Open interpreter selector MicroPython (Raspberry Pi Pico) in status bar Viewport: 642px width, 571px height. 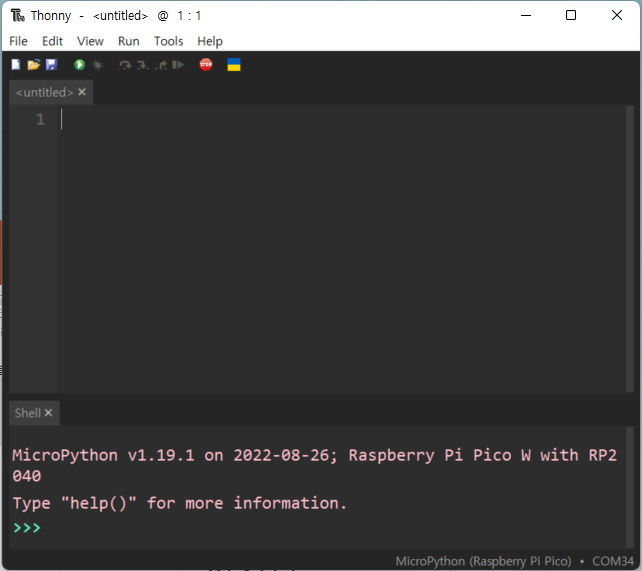(x=483, y=561)
